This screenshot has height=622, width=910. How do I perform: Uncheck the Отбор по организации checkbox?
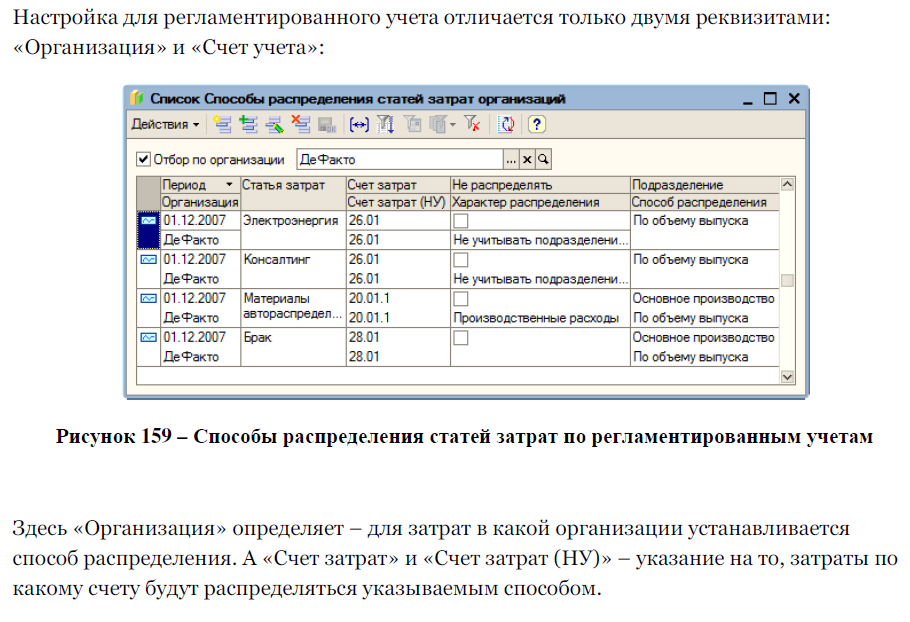pyautogui.click(x=143, y=159)
